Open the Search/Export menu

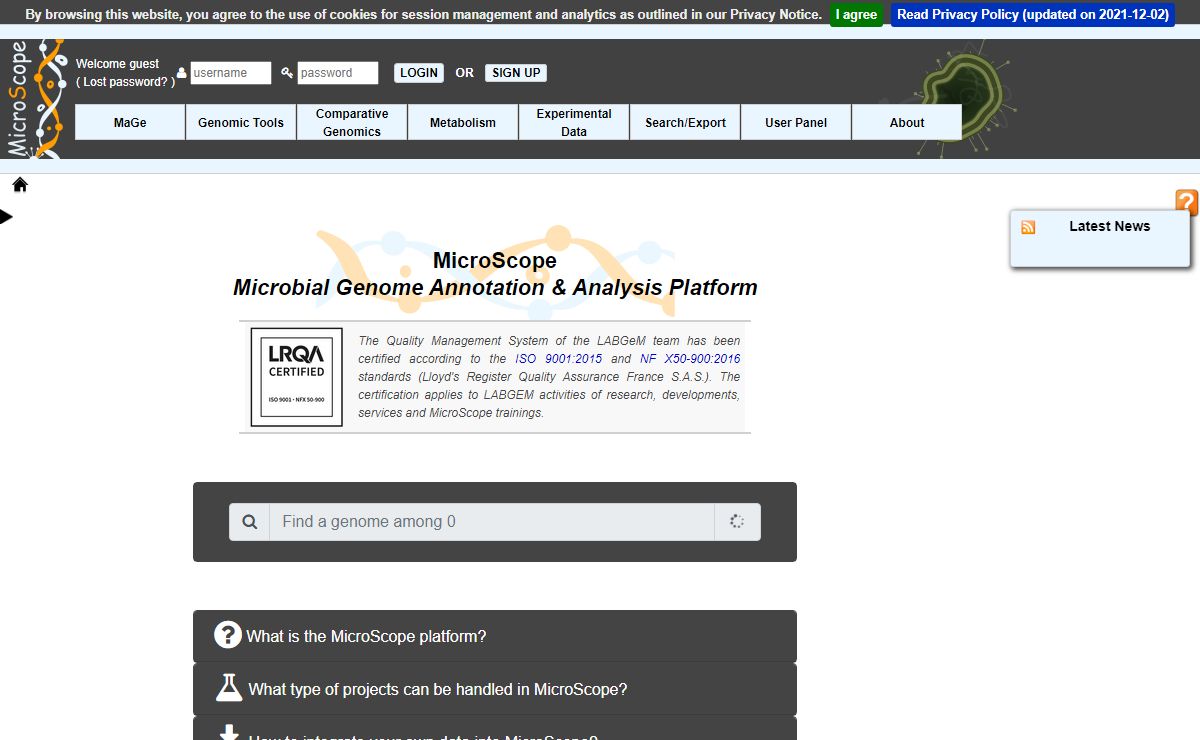(685, 122)
